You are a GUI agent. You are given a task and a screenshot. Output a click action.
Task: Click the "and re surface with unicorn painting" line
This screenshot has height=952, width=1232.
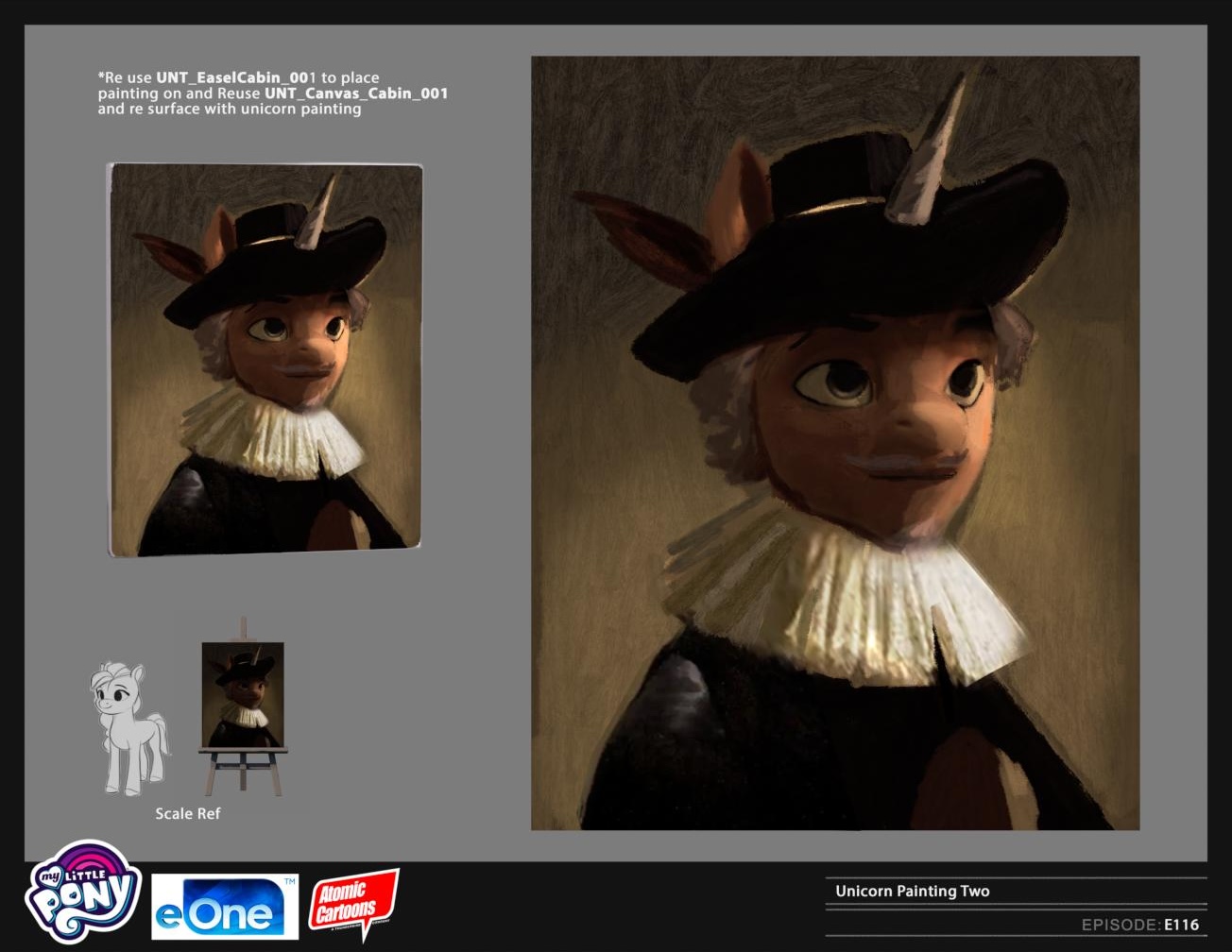pyautogui.click(x=230, y=109)
